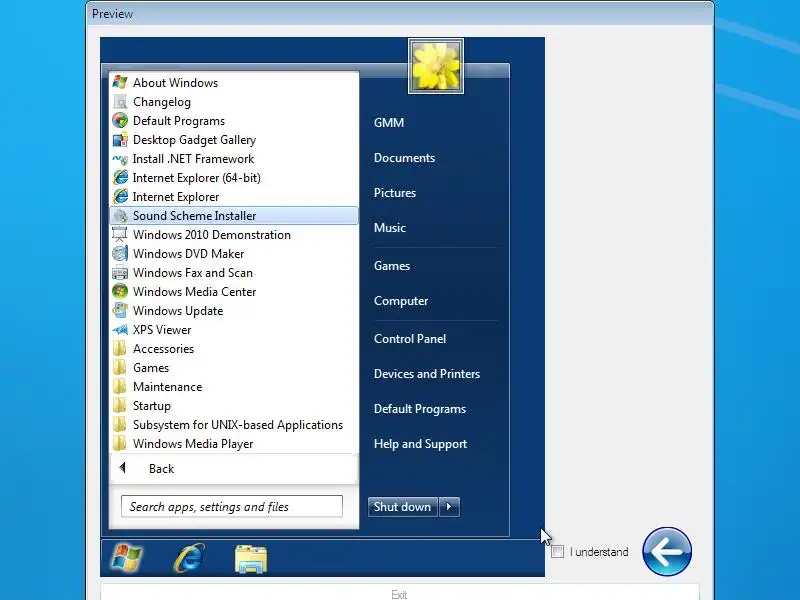Expand the Shut down options arrow
Screen dimensions: 800x600
[x=449, y=507]
